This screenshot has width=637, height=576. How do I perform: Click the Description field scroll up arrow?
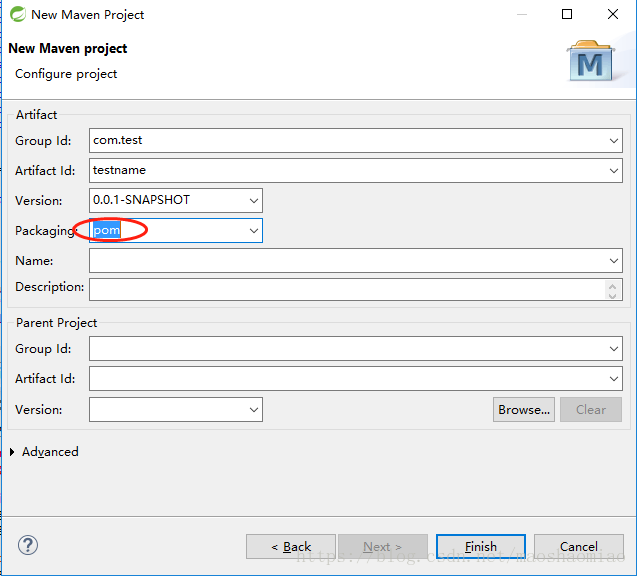coord(613,286)
